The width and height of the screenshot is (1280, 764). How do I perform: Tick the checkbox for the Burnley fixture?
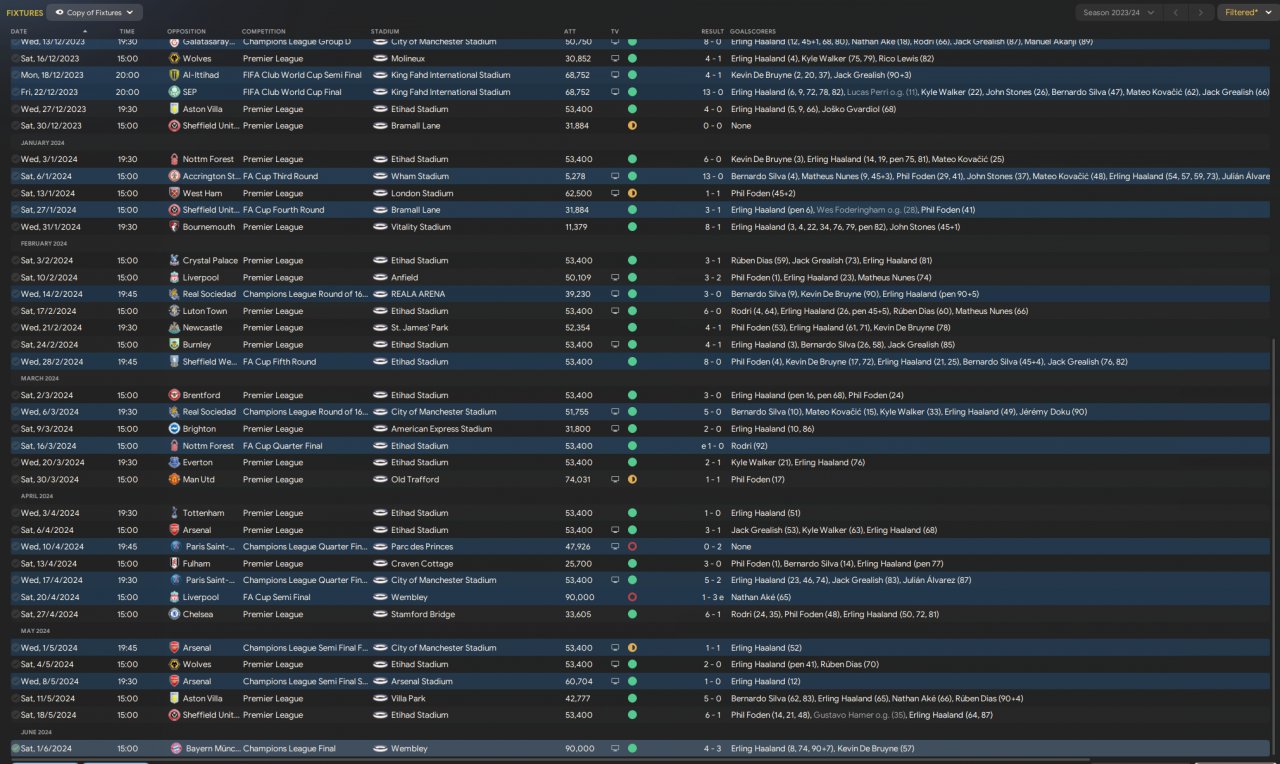(15, 345)
